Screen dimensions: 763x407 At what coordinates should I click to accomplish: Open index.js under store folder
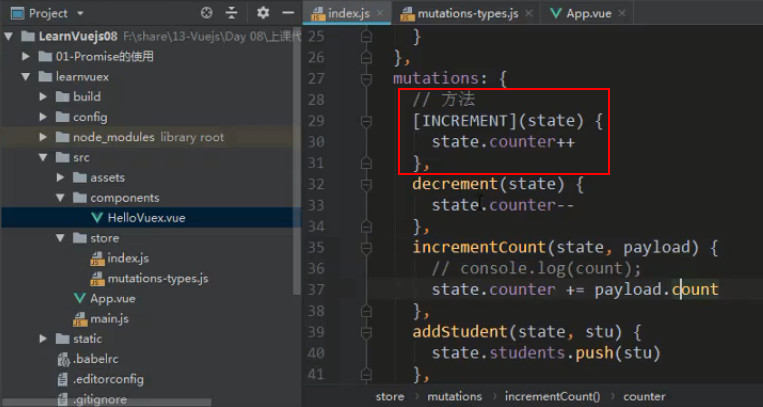[128, 258]
